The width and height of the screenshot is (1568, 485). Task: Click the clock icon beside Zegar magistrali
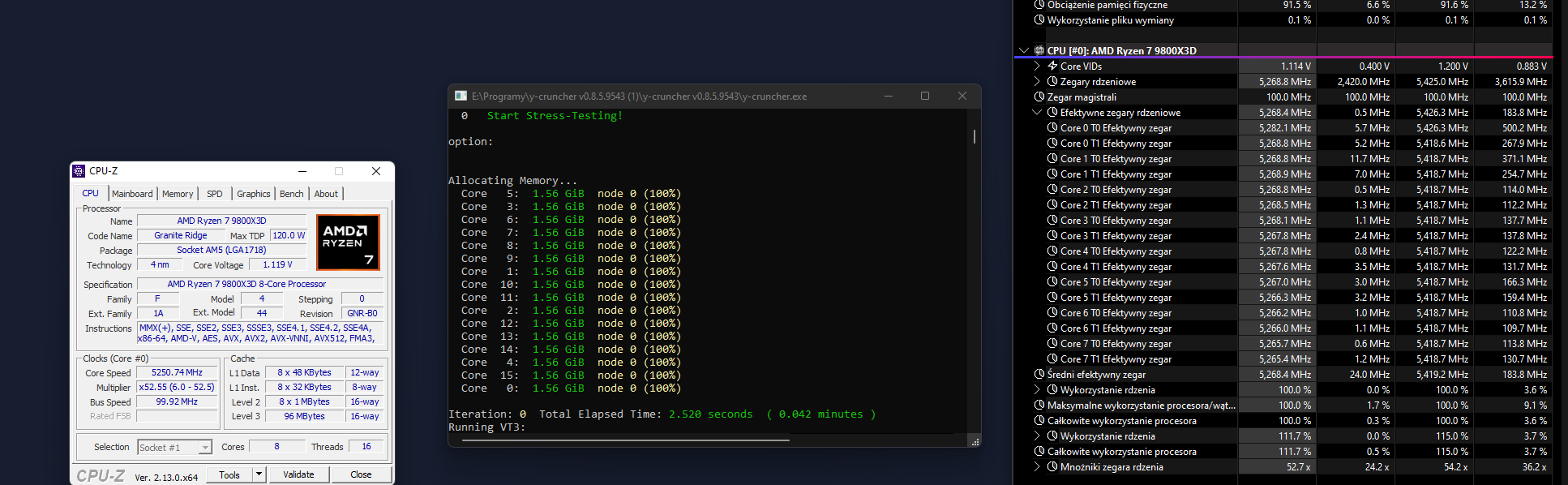(x=1039, y=97)
